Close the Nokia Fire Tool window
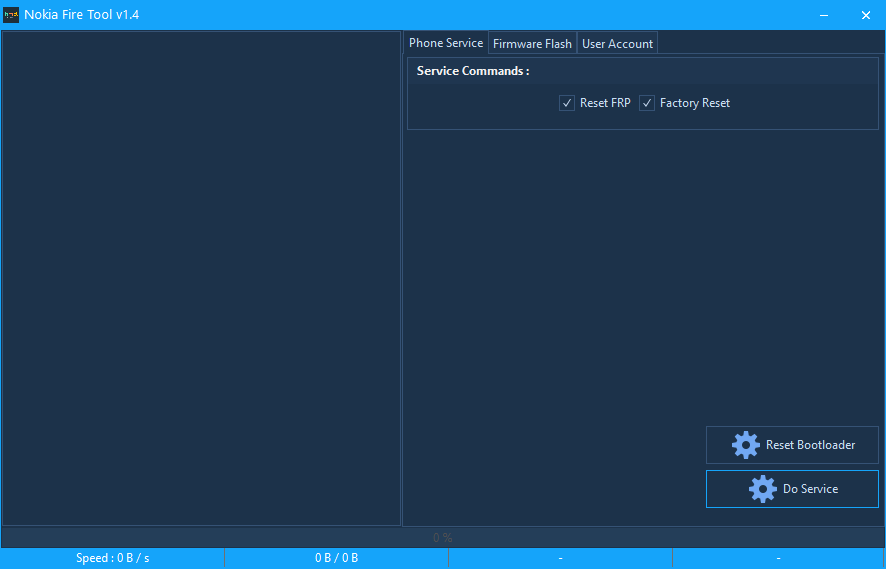The width and height of the screenshot is (886, 569). coord(866,15)
